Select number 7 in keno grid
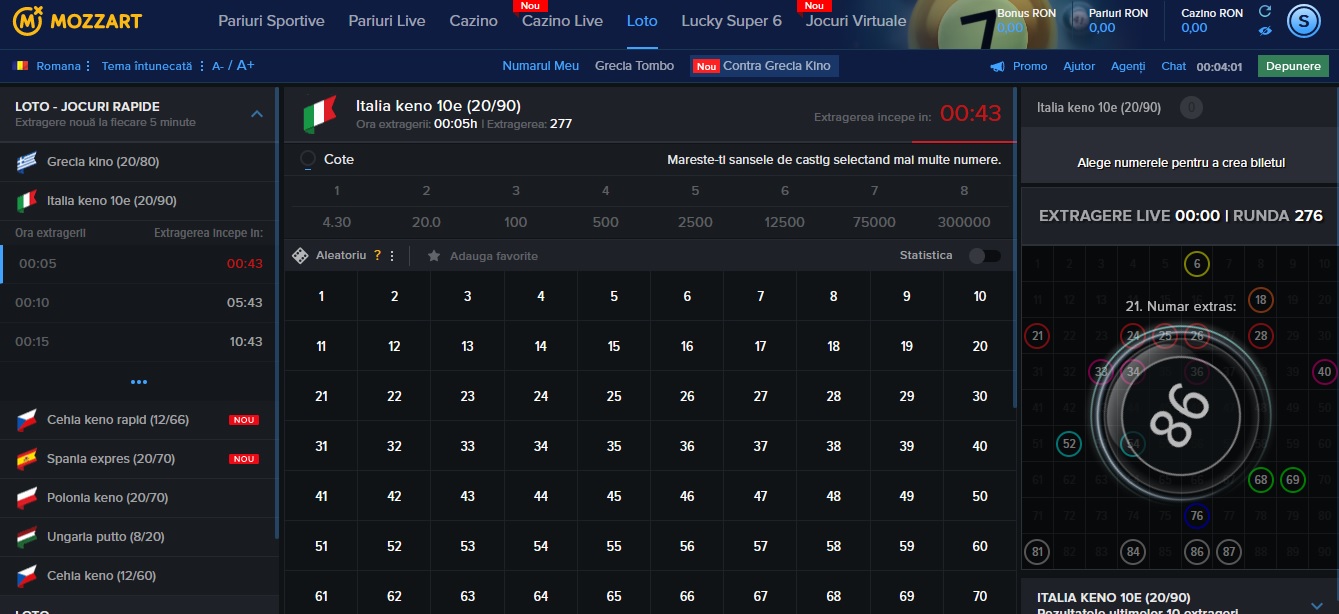The height and width of the screenshot is (614, 1339). 761,296
